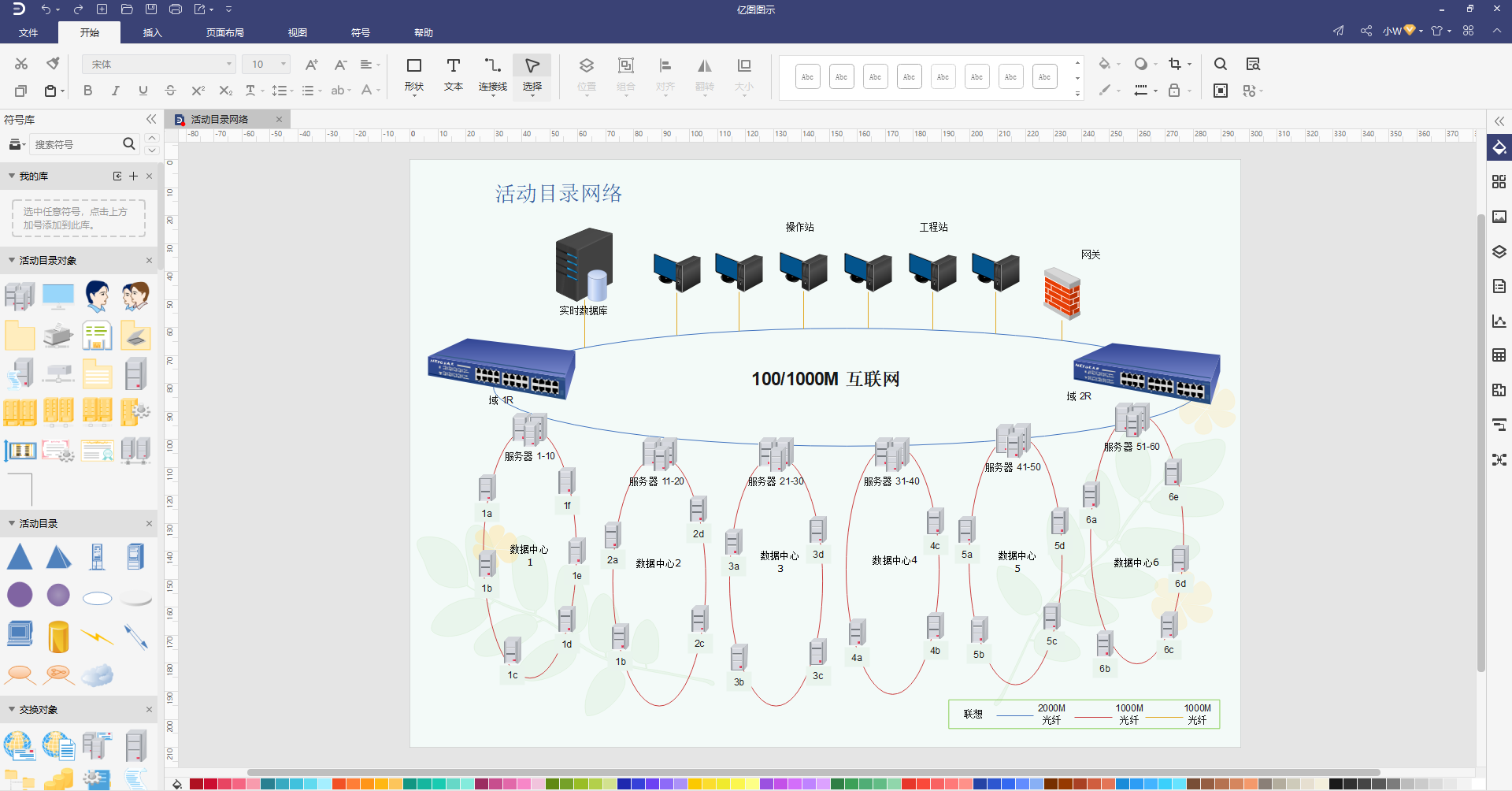Decrease font size with A- icon
The image size is (1512, 791).
tap(340, 65)
